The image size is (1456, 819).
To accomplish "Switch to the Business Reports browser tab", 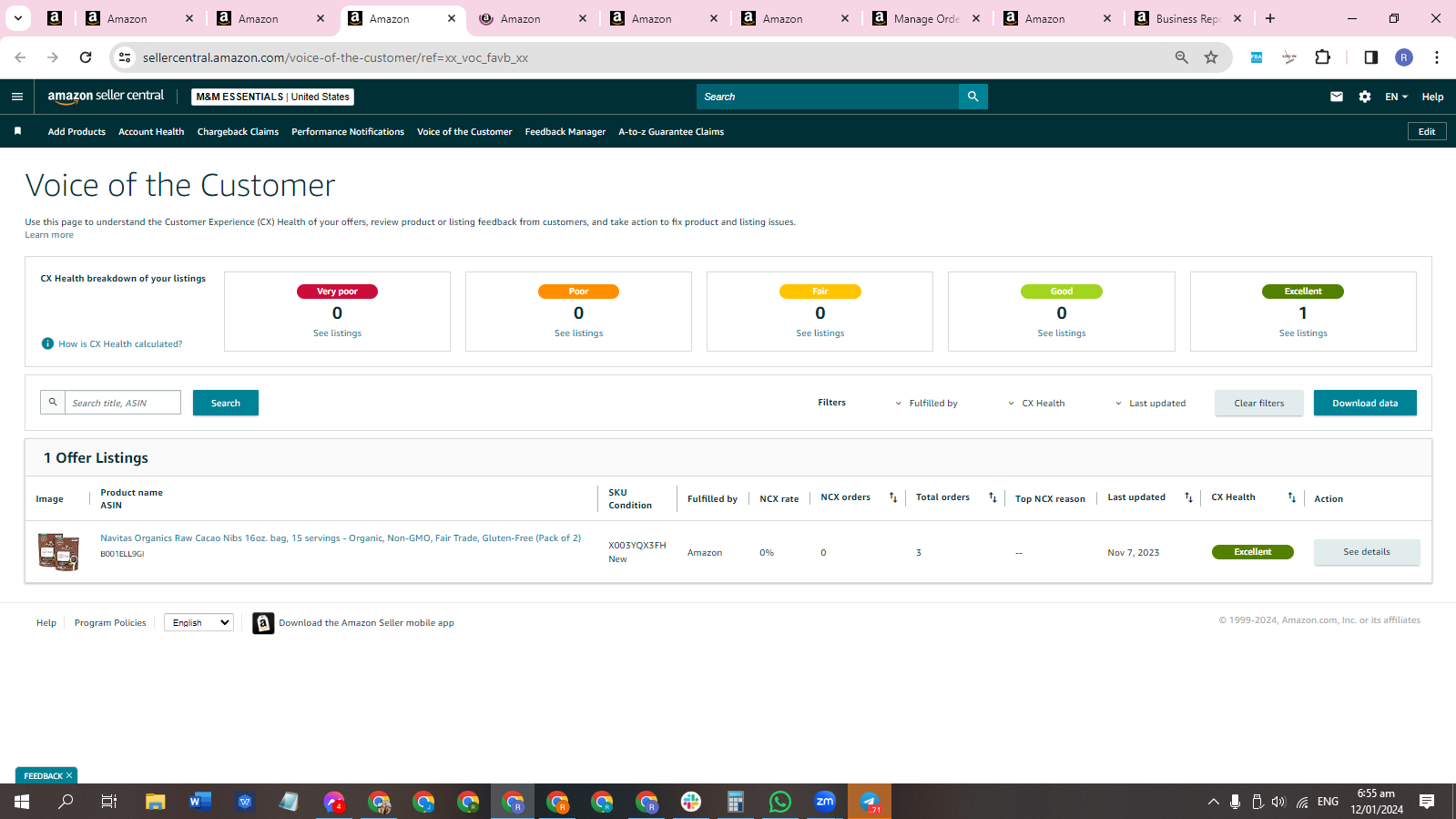I will point(1189,18).
